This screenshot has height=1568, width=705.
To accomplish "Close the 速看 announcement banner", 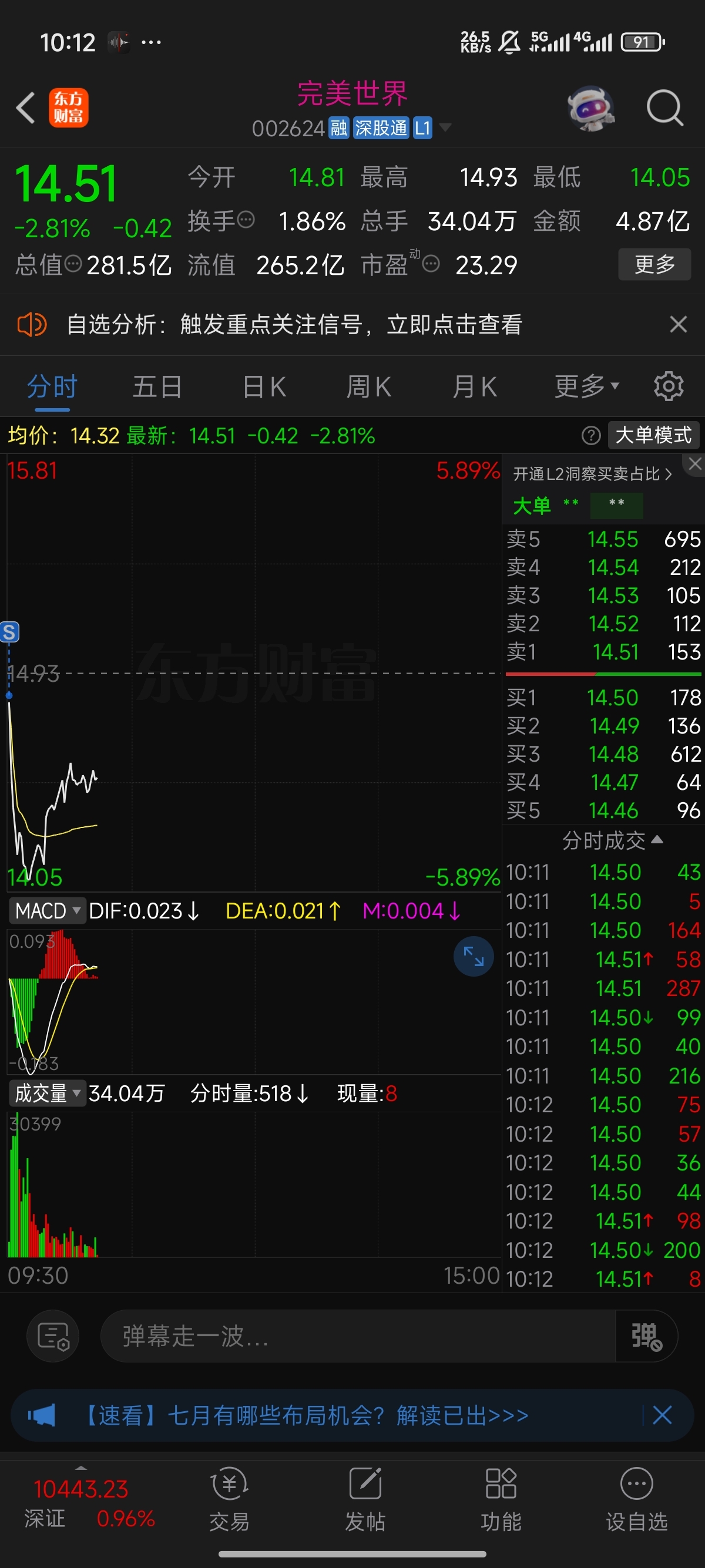I will pos(662,1415).
